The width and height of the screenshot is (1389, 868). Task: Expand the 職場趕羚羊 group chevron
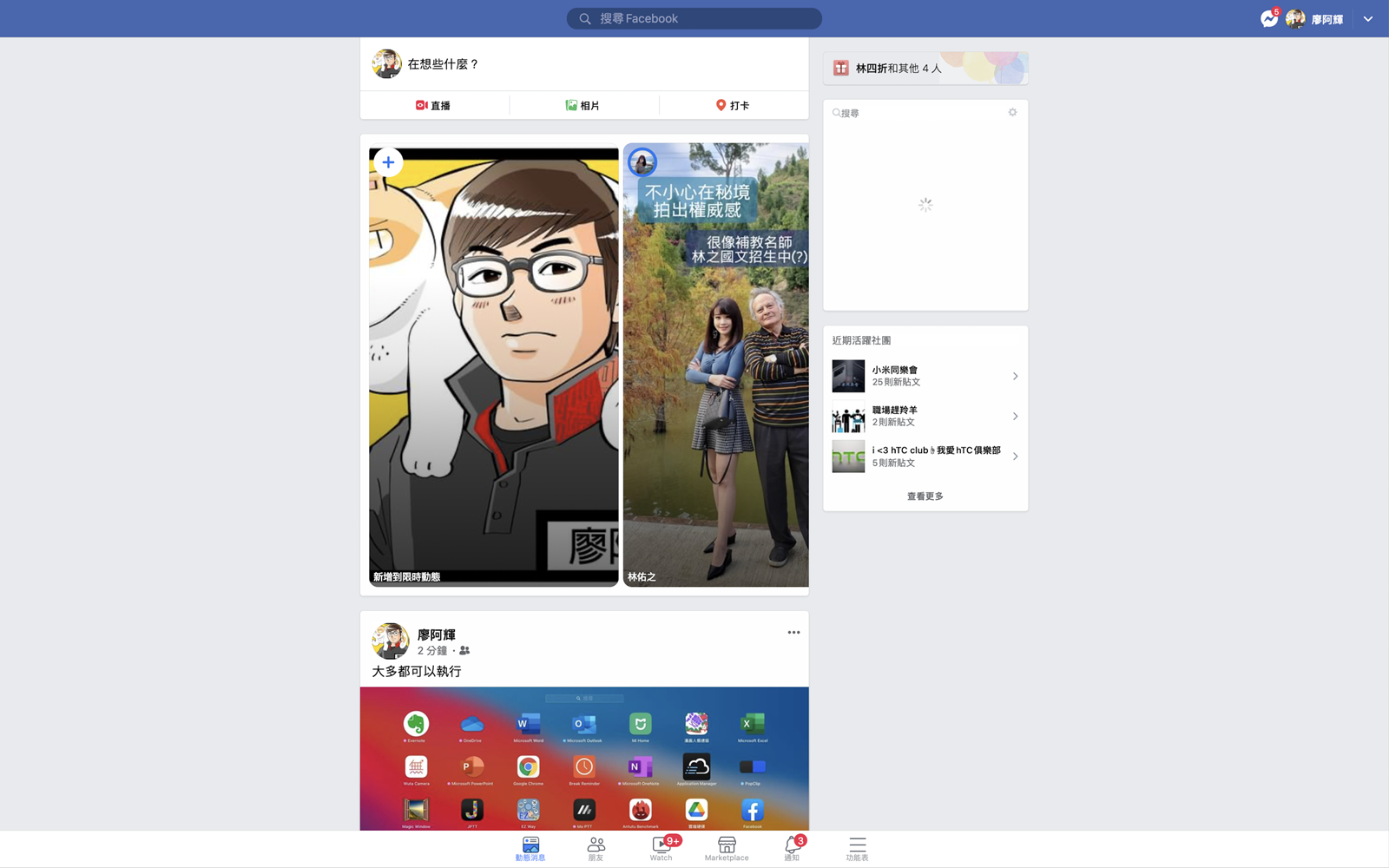1015,417
